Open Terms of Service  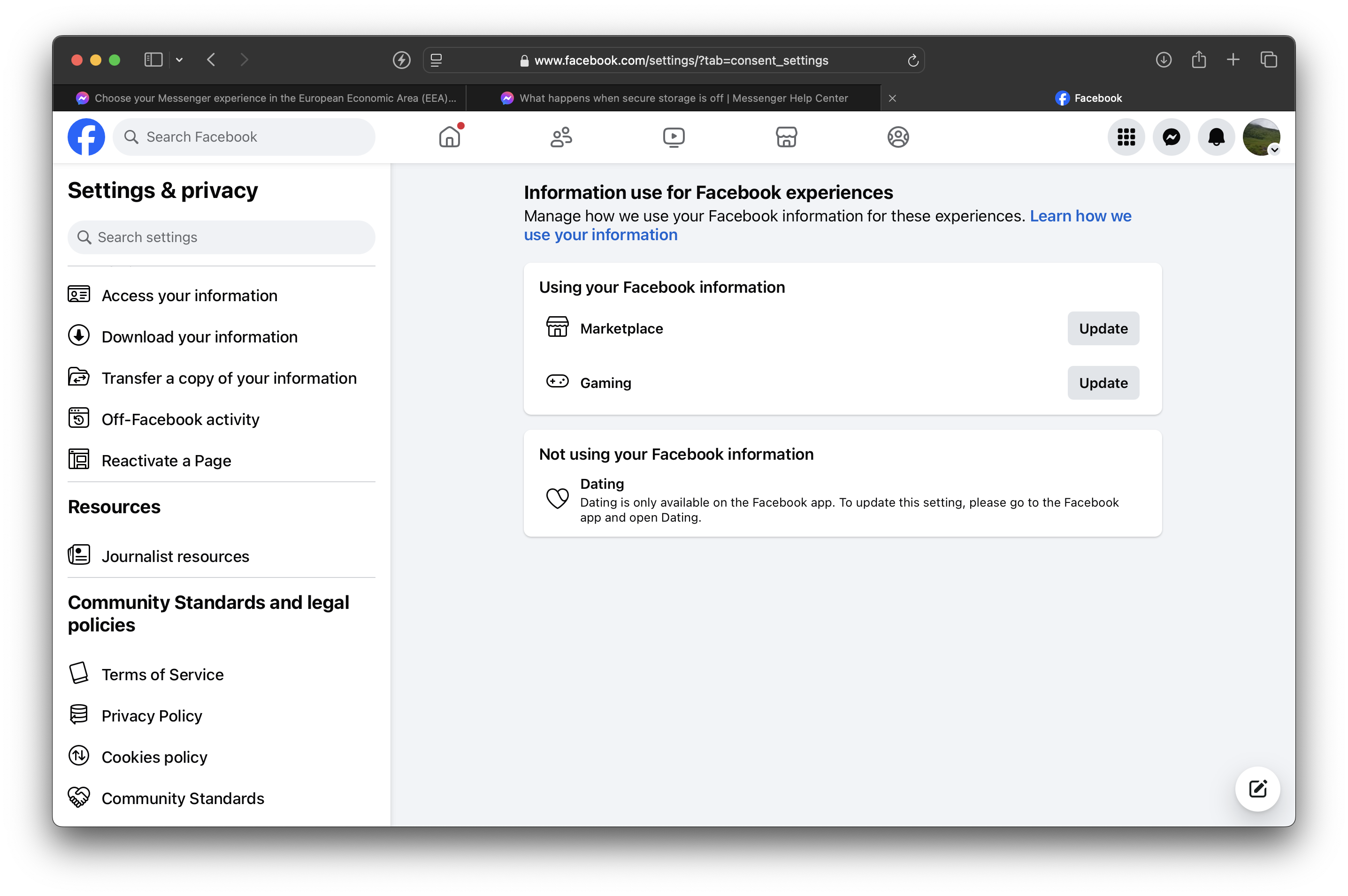click(x=221, y=674)
